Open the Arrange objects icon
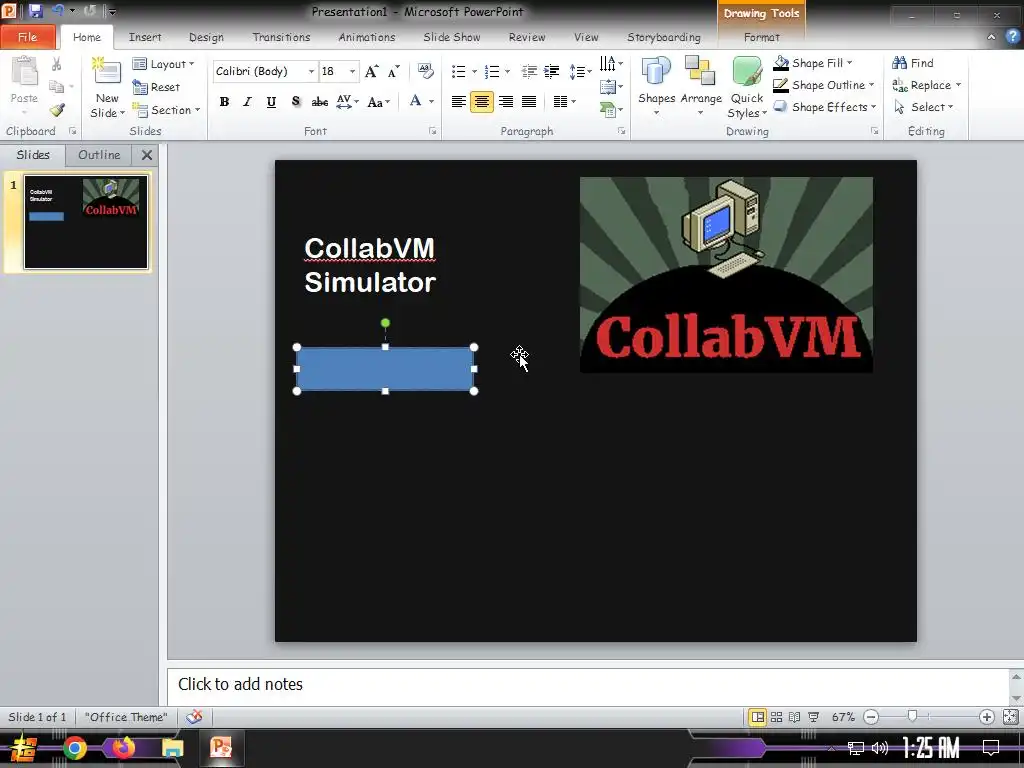This screenshot has width=1024, height=768. [x=700, y=72]
